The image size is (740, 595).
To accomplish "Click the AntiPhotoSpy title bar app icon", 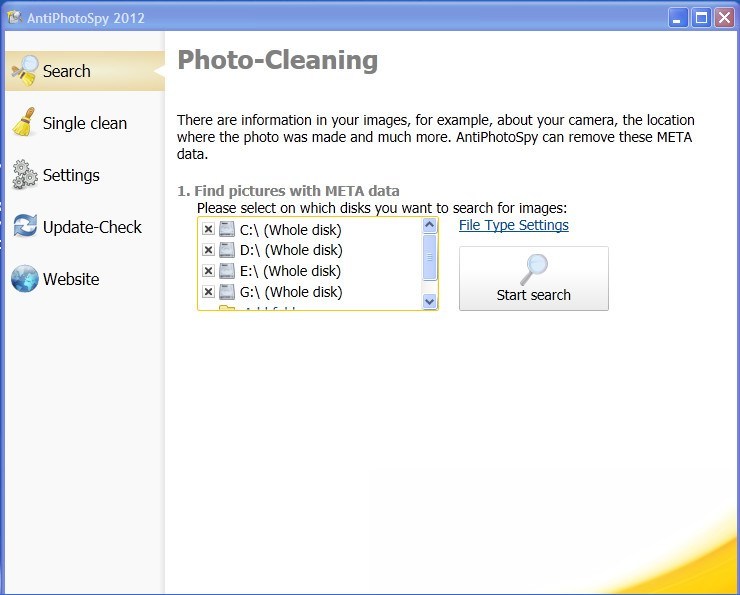I will click(15, 18).
